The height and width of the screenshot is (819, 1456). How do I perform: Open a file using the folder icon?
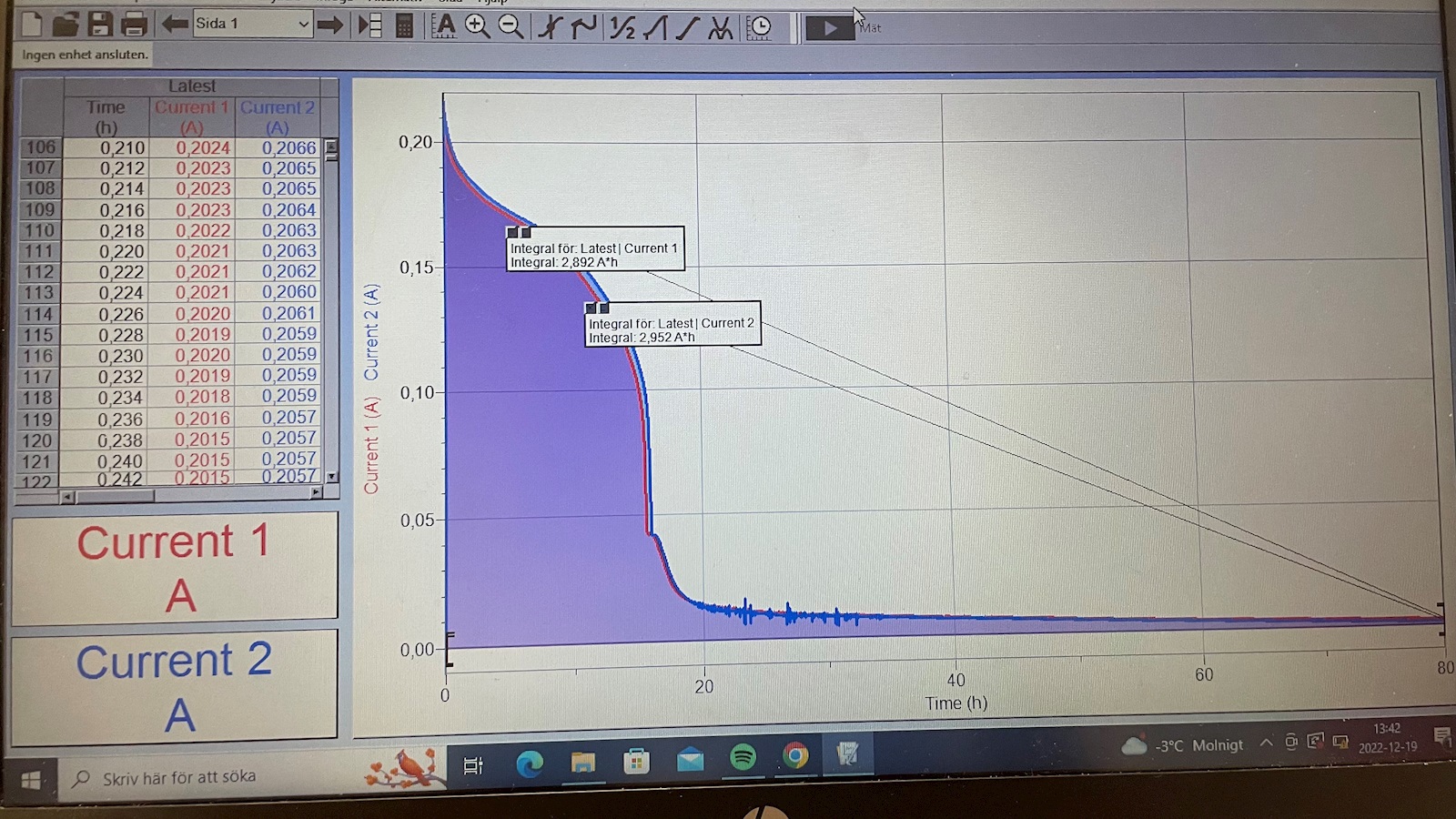tap(65, 24)
